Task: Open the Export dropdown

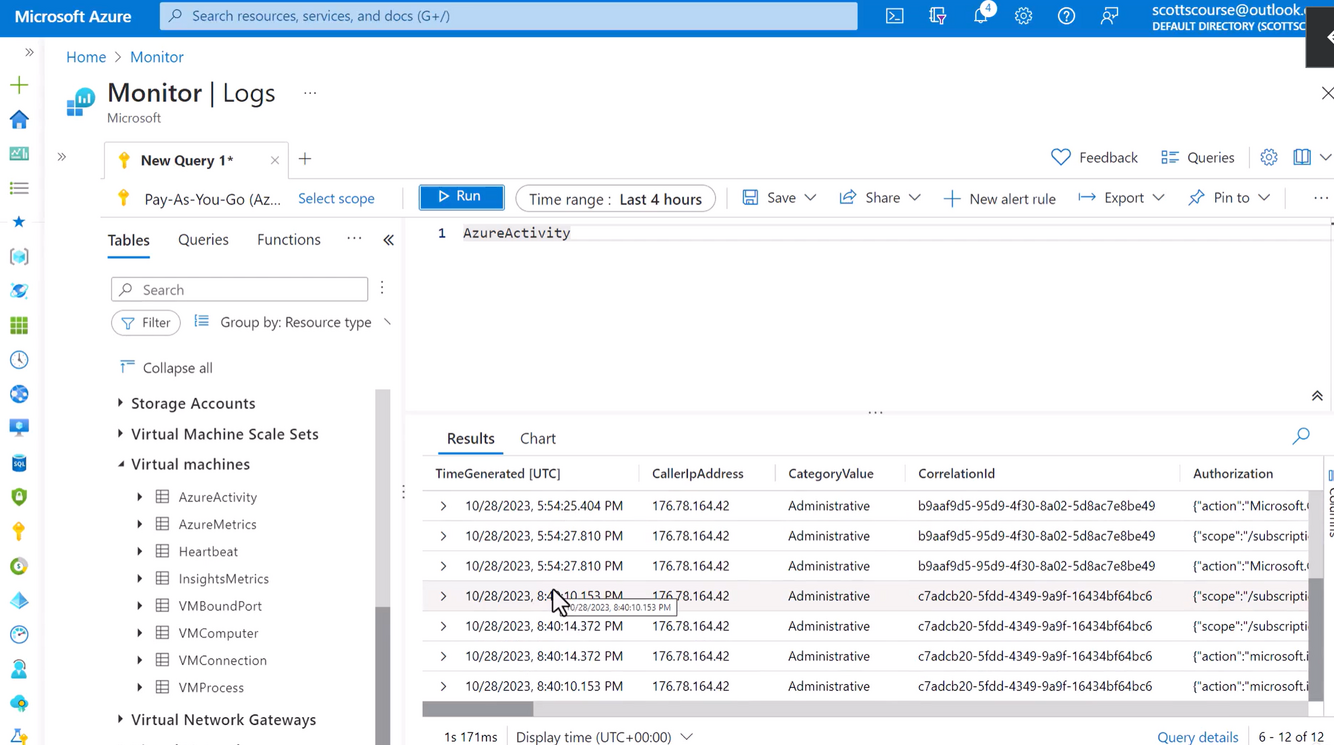Action: tap(1121, 198)
